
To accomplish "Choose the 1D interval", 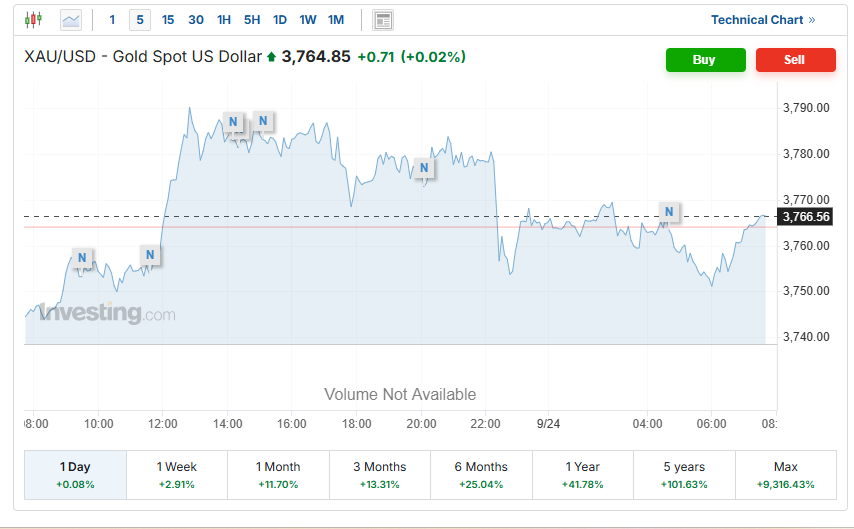I will [280, 20].
